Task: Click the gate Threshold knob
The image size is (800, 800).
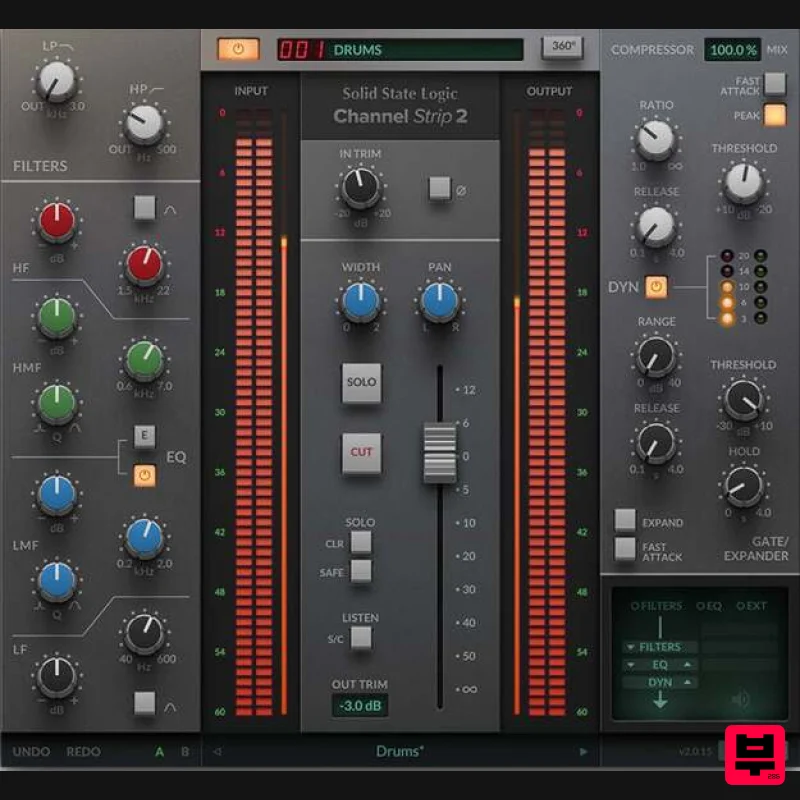Action: point(744,399)
